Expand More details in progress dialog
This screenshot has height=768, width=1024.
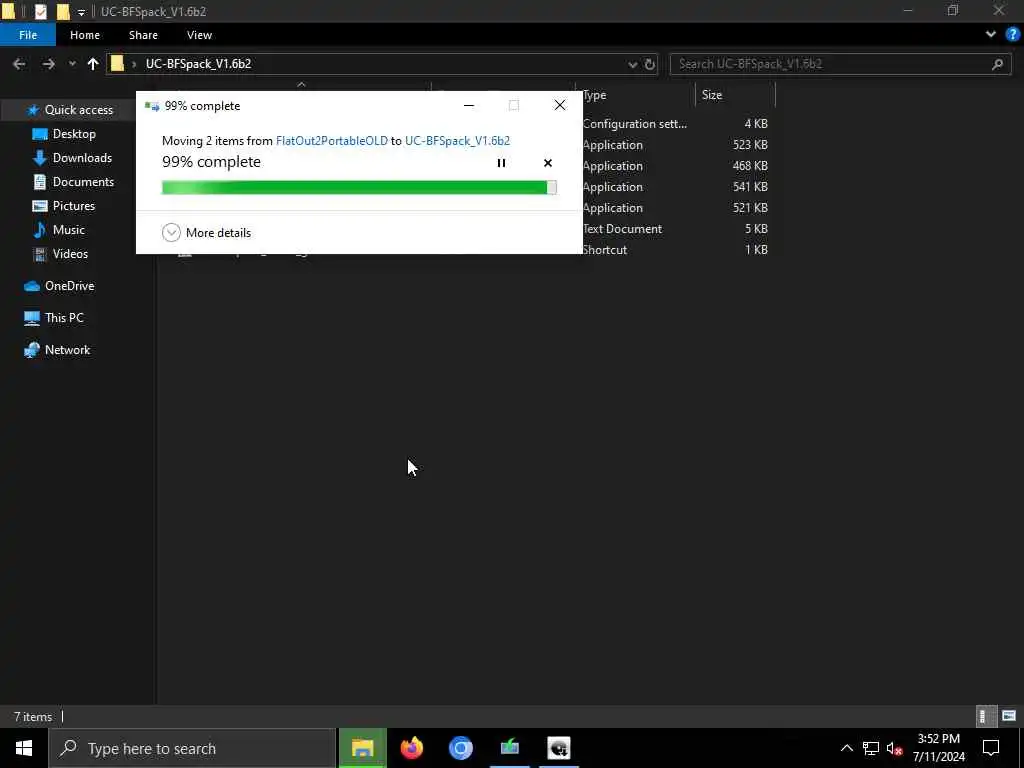206,232
